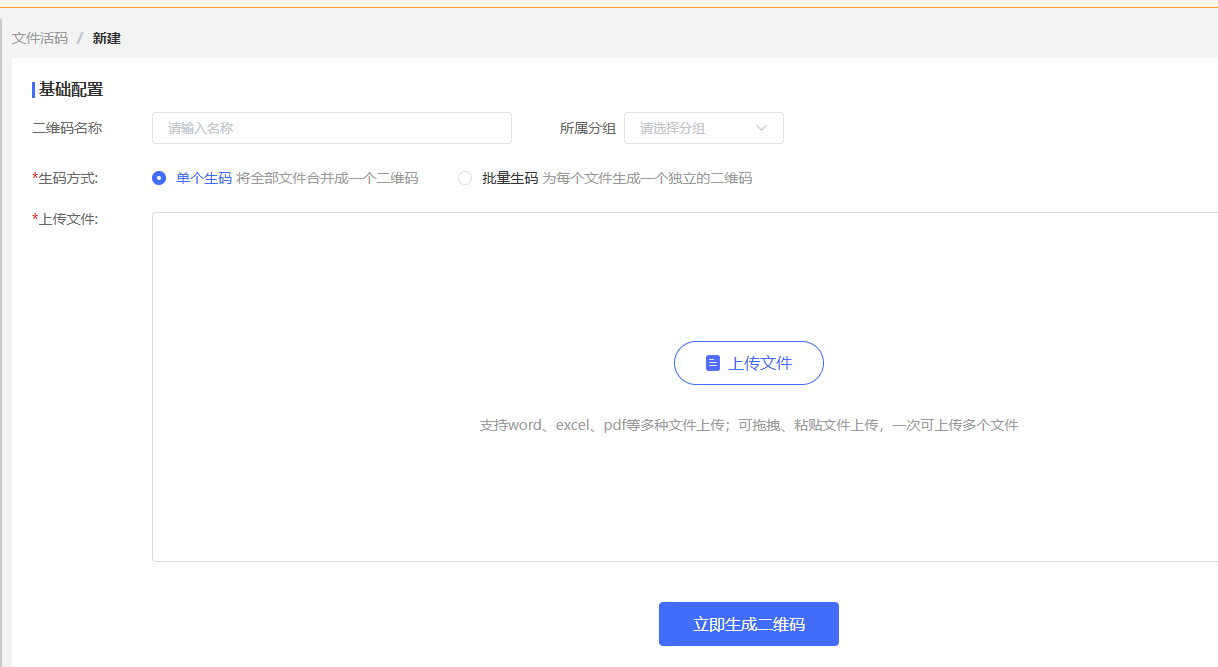This screenshot has height=667, width=1218.
Task: Click the 上传文件 upload button
Action: coord(749,363)
